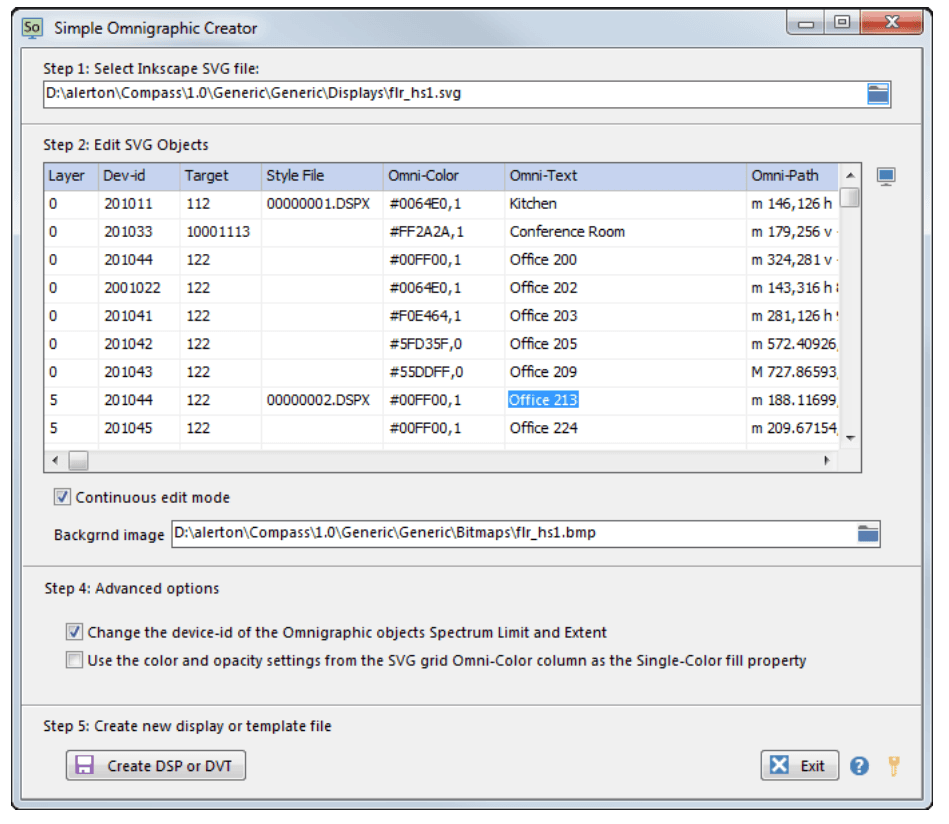Enable Use the color and opacity settings
Viewport: 949px width, 824px height.
[75, 660]
